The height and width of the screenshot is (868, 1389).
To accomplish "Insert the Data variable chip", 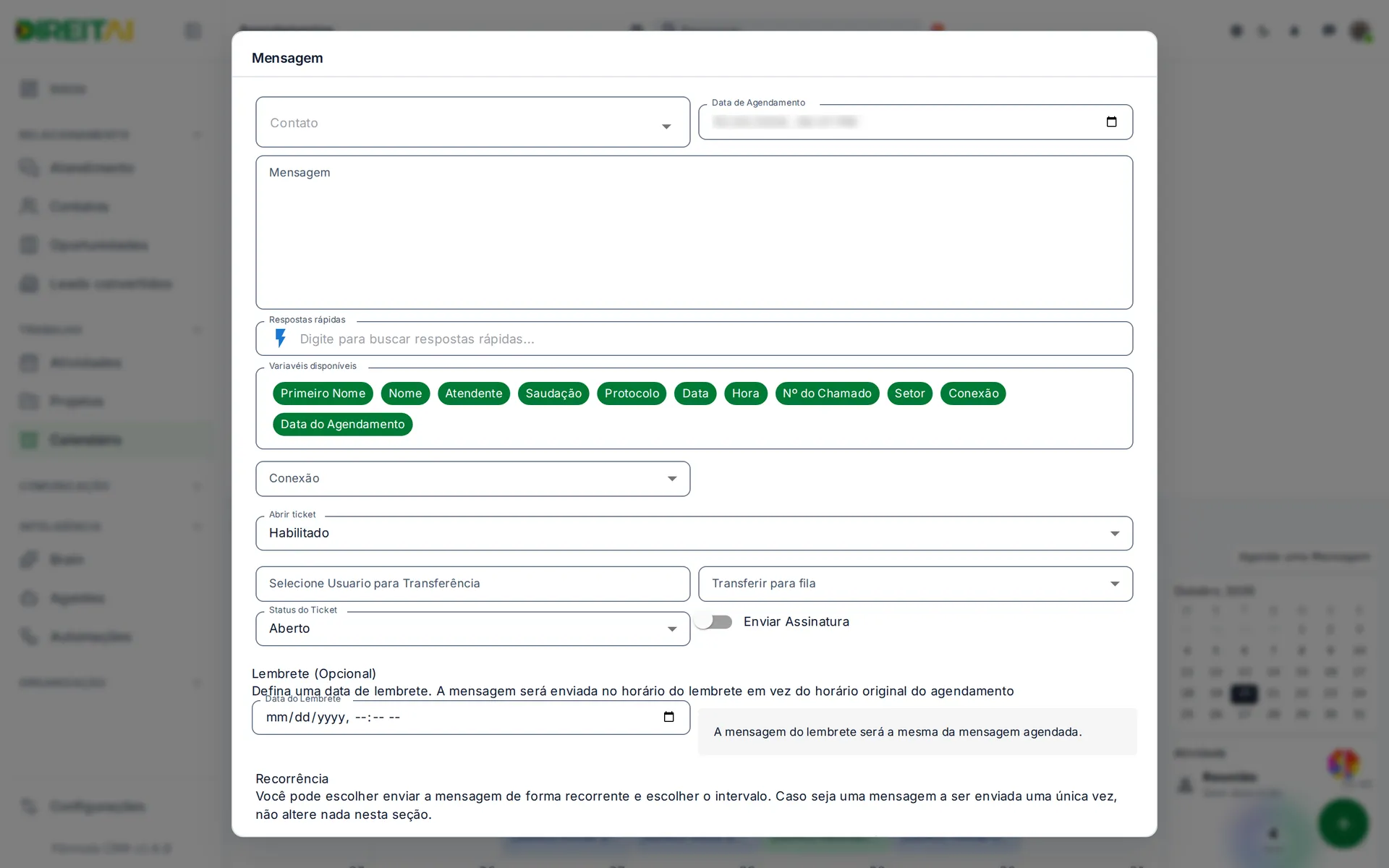I will (695, 393).
